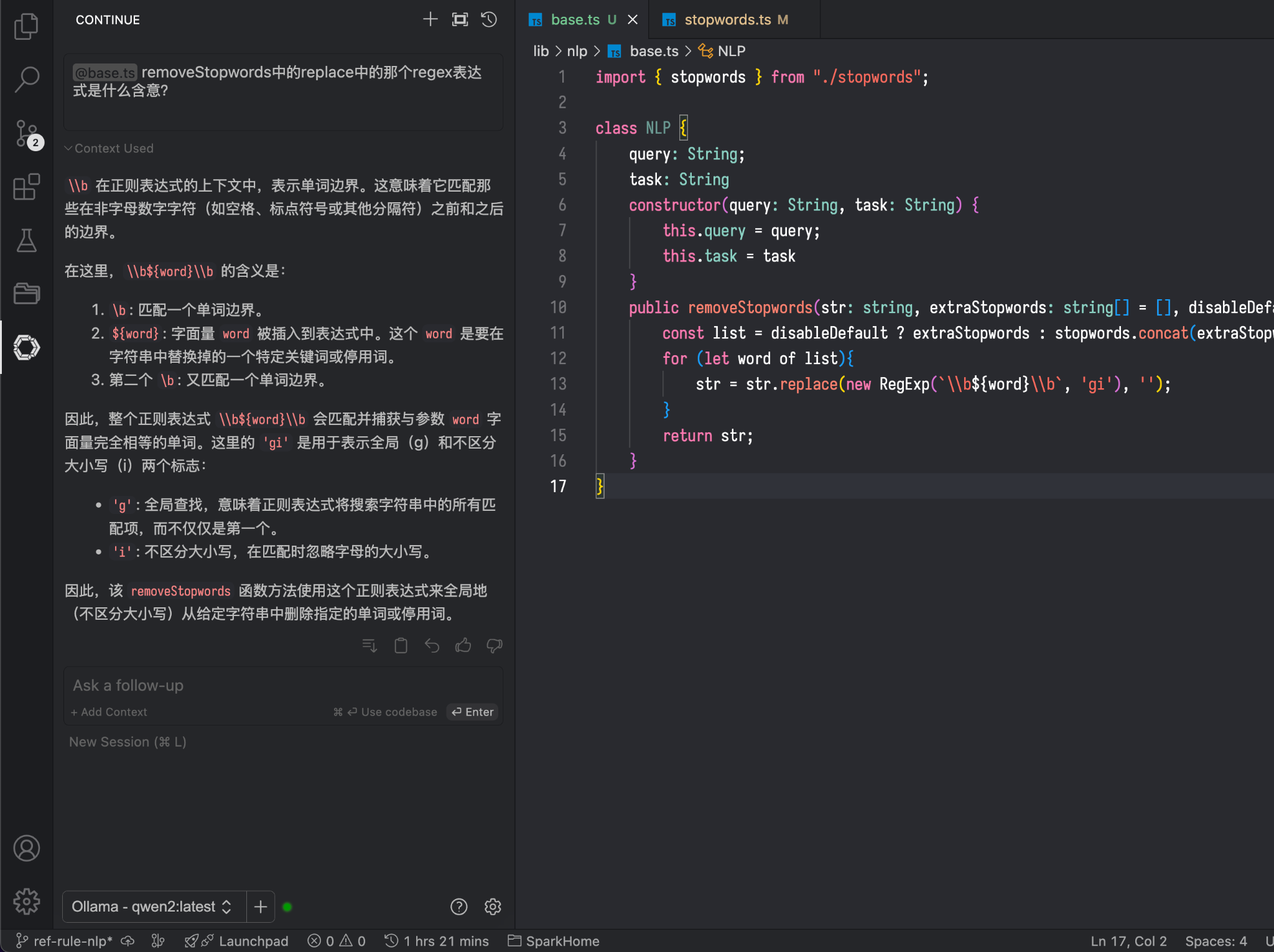Select the base.ts editor tab
Screen dimensions: 1274x952
(x=575, y=19)
